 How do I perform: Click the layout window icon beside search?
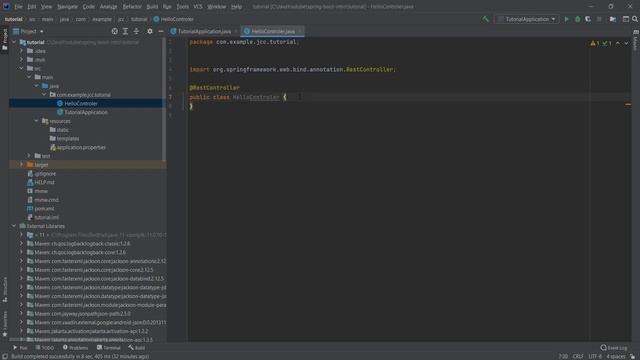(626, 19)
